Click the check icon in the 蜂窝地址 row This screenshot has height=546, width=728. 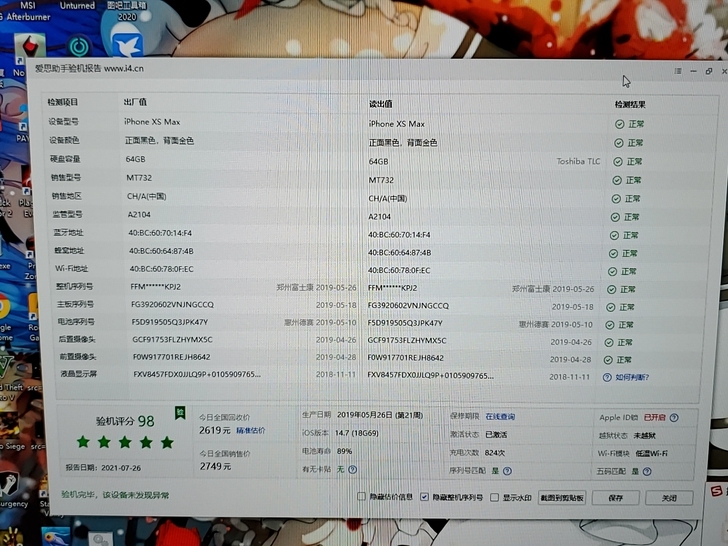(613, 254)
